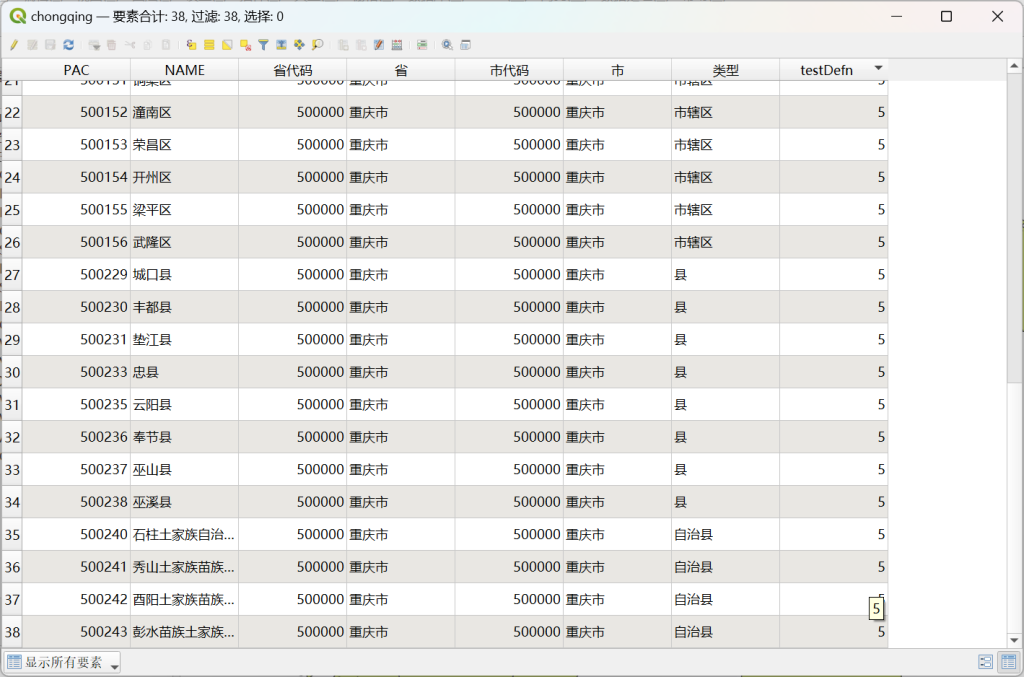This screenshot has height=677, width=1024.
Task: Copy selected rows to clipboard
Action: [148, 45]
